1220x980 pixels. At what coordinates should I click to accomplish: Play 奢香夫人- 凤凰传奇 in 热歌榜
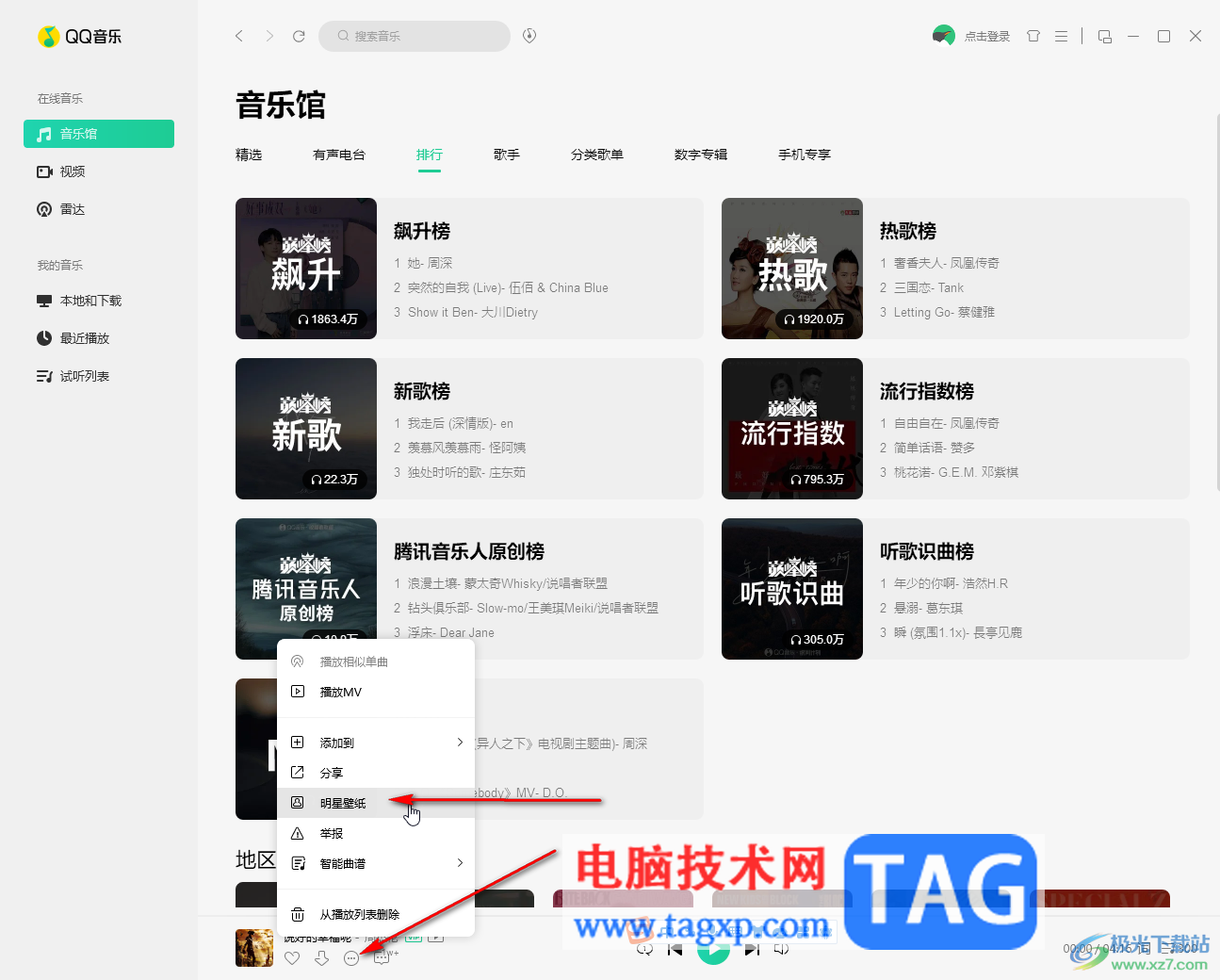point(947,263)
